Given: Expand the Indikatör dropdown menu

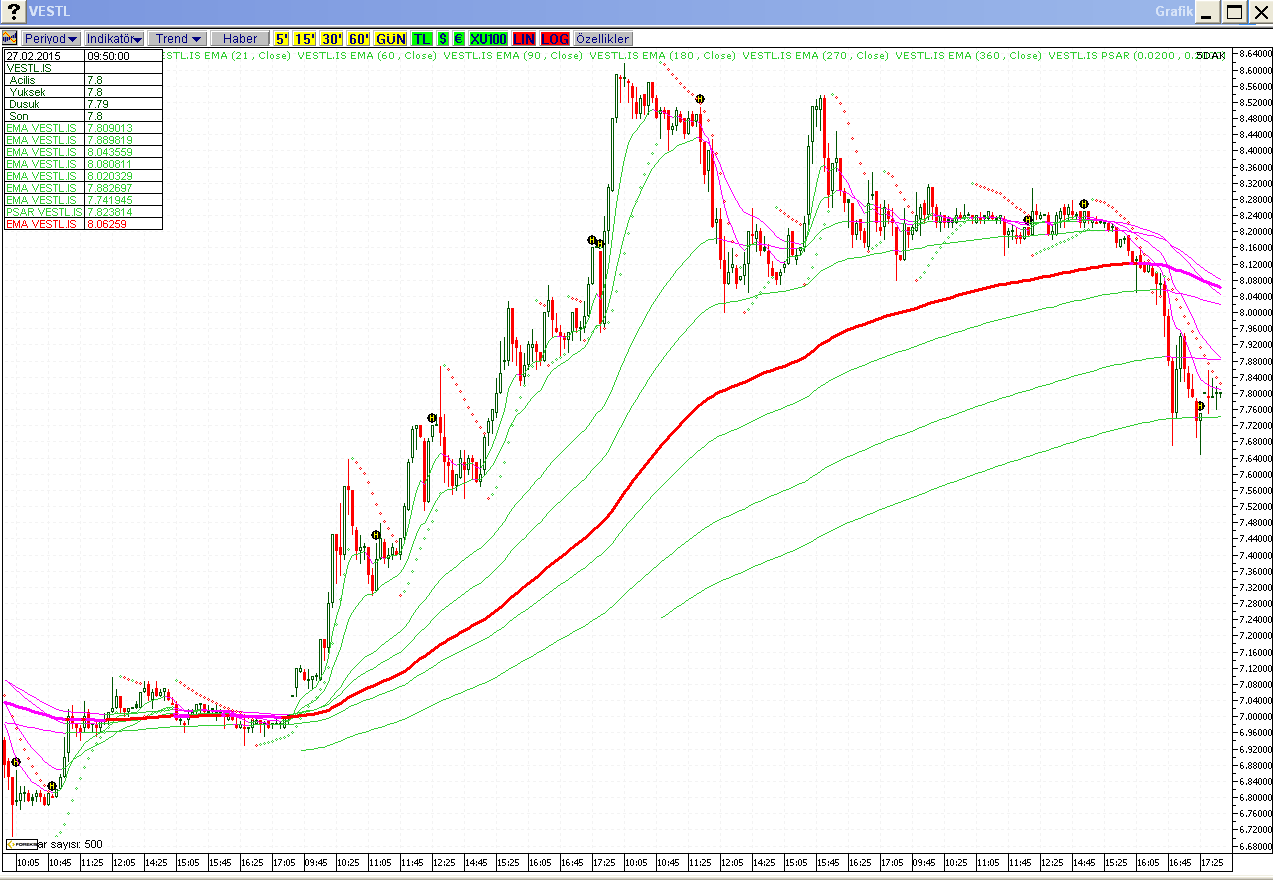Looking at the screenshot, I should (x=114, y=38).
